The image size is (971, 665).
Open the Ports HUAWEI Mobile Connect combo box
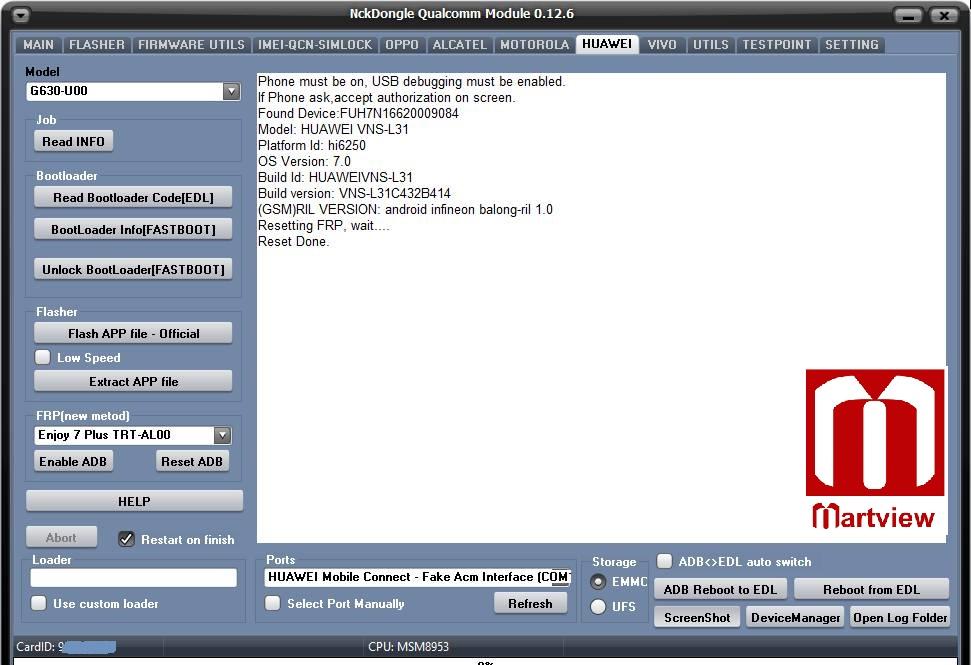(417, 577)
